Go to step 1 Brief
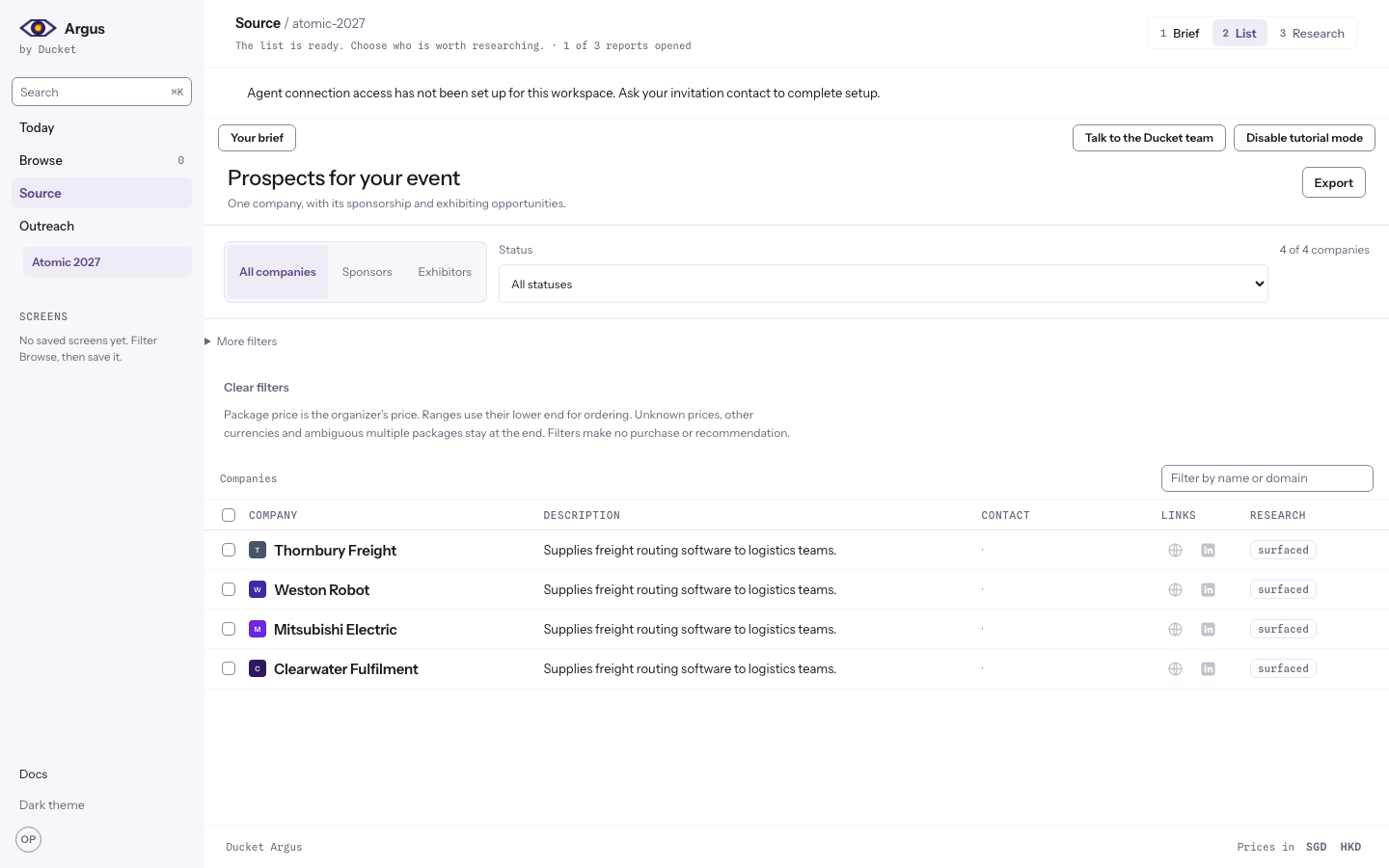The width and height of the screenshot is (1389, 868). 1180,33
